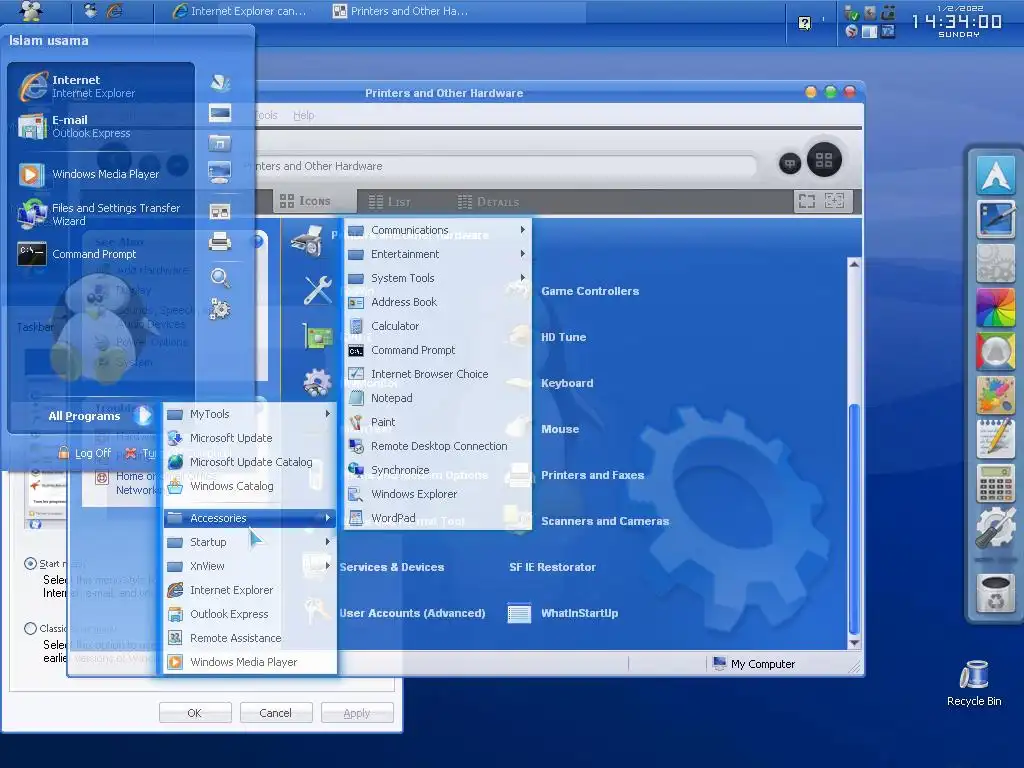Switch to the List view tab
This screenshot has height=768, width=1024.
coord(390,202)
